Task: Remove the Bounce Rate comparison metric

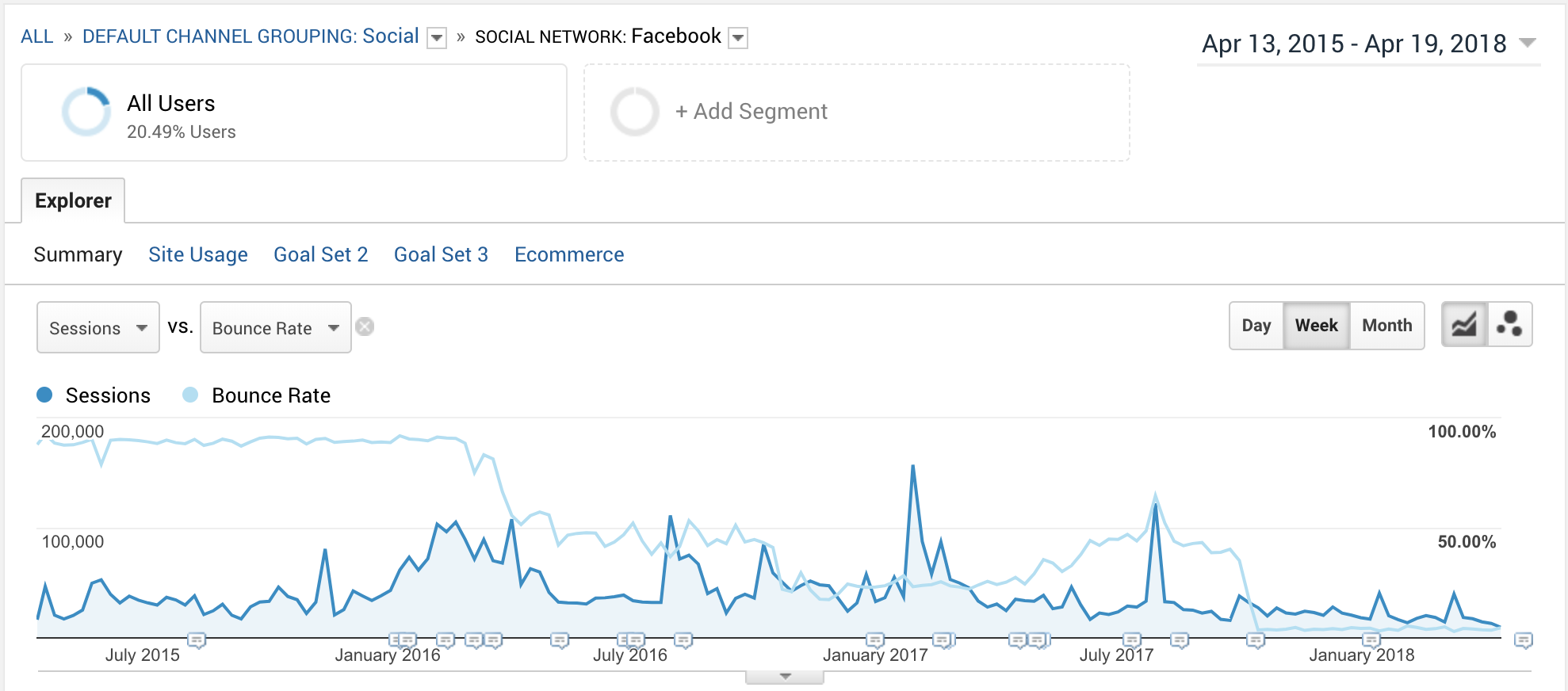Action: [x=365, y=326]
